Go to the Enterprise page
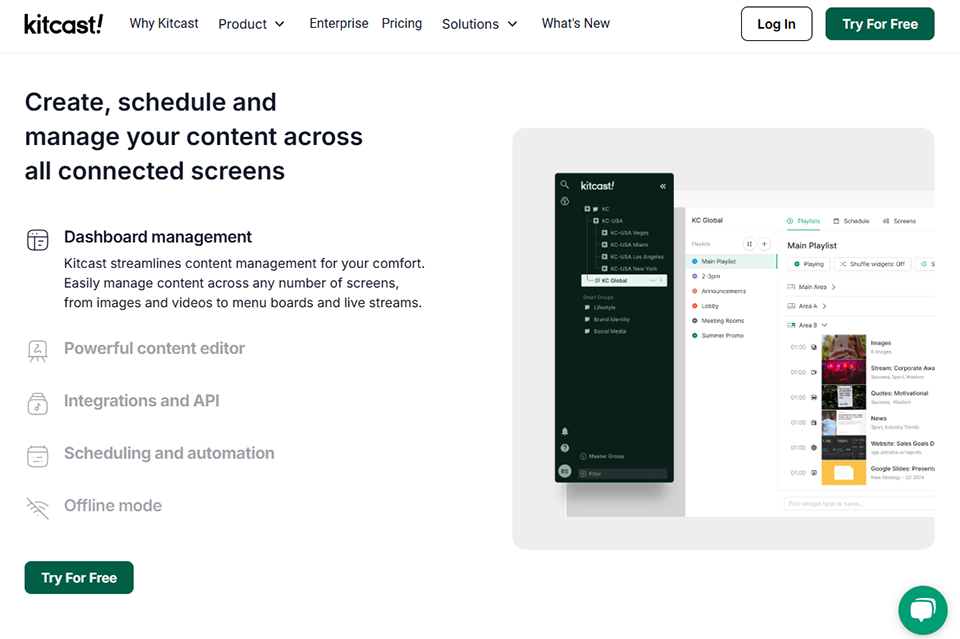The image size is (960, 639). pos(339,23)
